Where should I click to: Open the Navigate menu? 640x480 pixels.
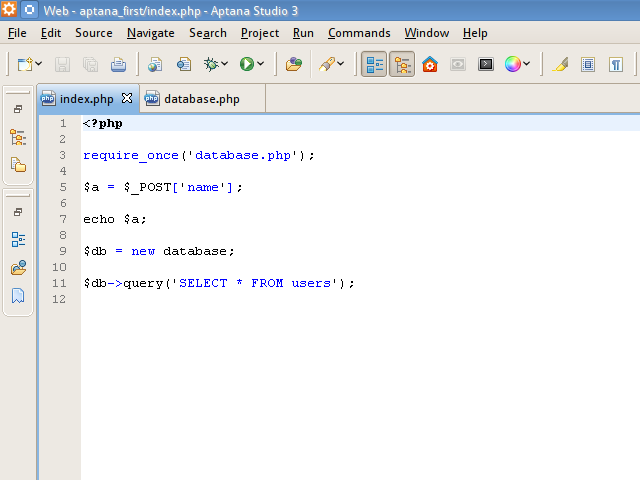pyautogui.click(x=150, y=33)
